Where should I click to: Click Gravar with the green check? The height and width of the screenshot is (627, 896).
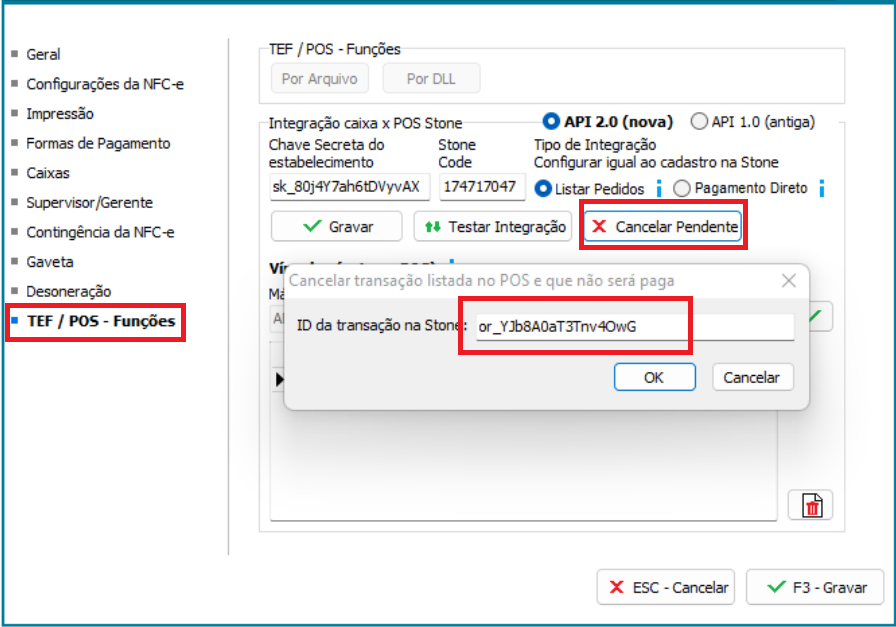(336, 227)
